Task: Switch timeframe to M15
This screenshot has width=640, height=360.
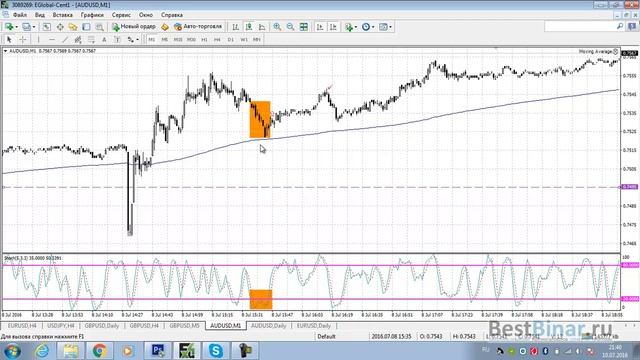Action: 178,40
